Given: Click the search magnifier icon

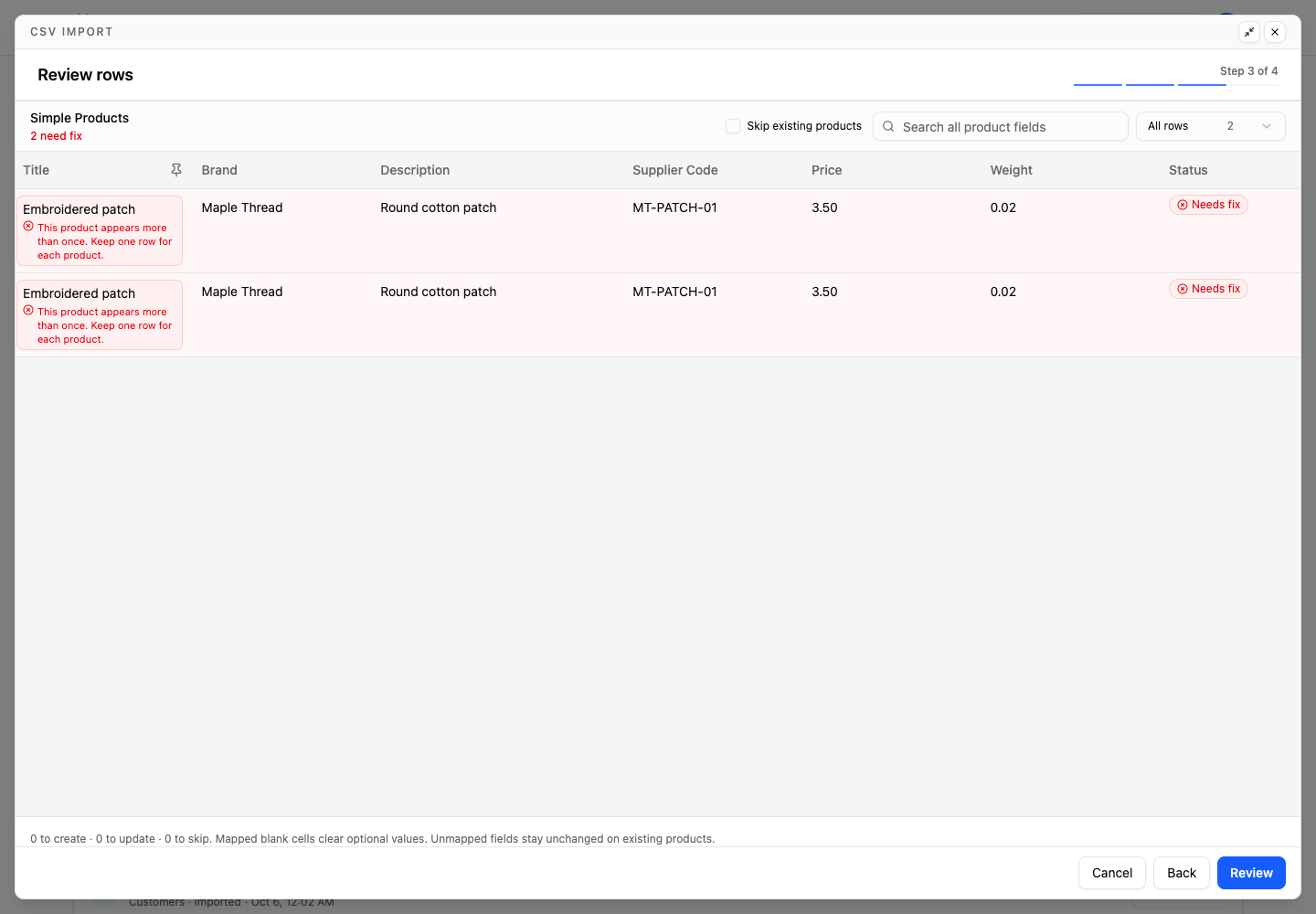Looking at the screenshot, I should pyautogui.click(x=888, y=126).
